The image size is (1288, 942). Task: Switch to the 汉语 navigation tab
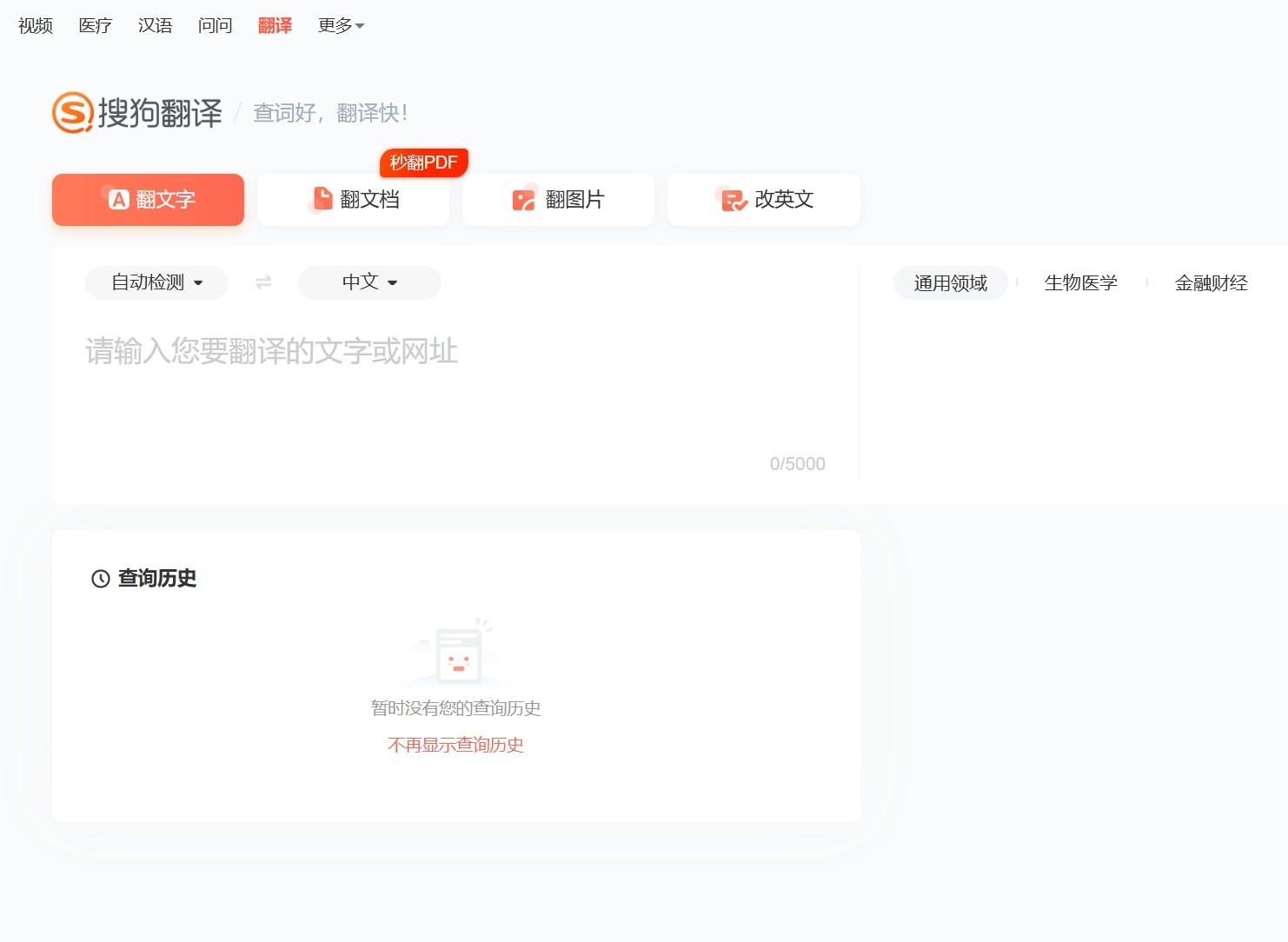(x=154, y=25)
